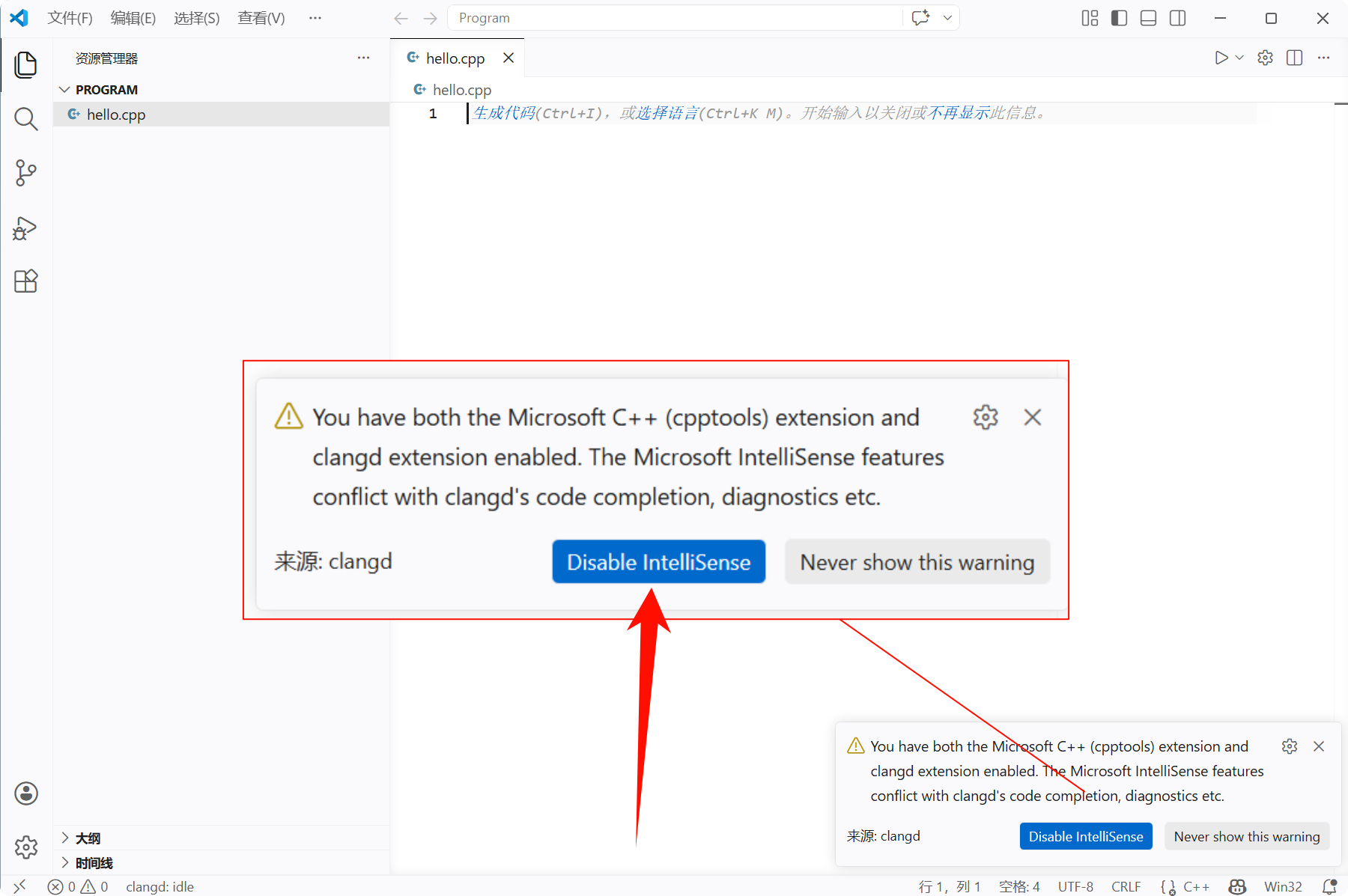Open the 文件(F) menu
The width and height of the screenshot is (1348, 896).
pyautogui.click(x=70, y=18)
